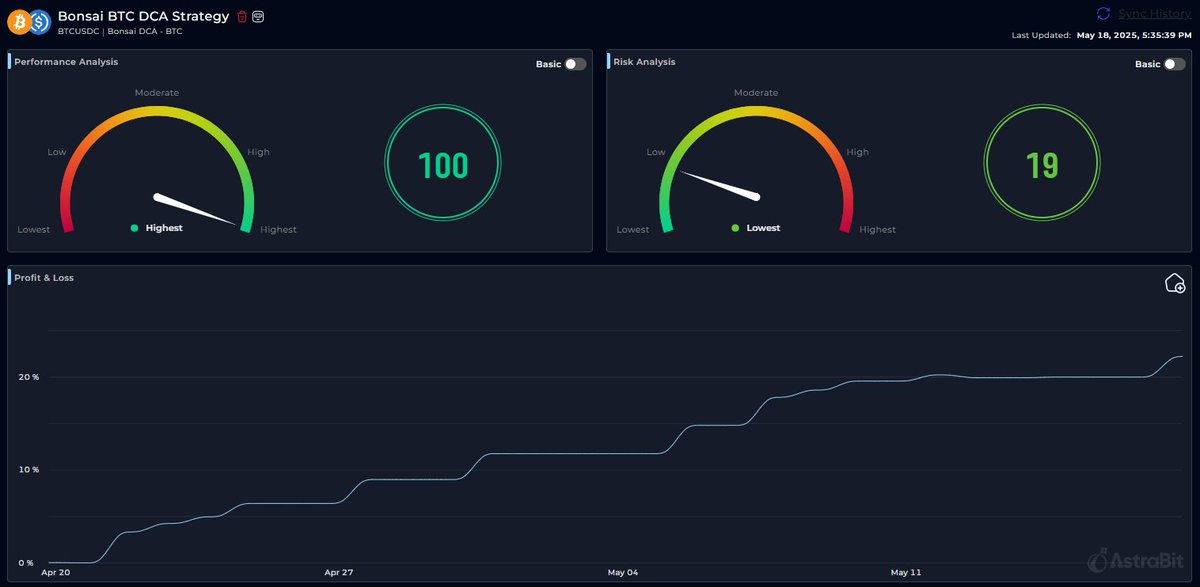Toggle Basic switch in Performance Analysis
Image resolution: width=1200 pixels, height=587 pixels.
coord(575,64)
